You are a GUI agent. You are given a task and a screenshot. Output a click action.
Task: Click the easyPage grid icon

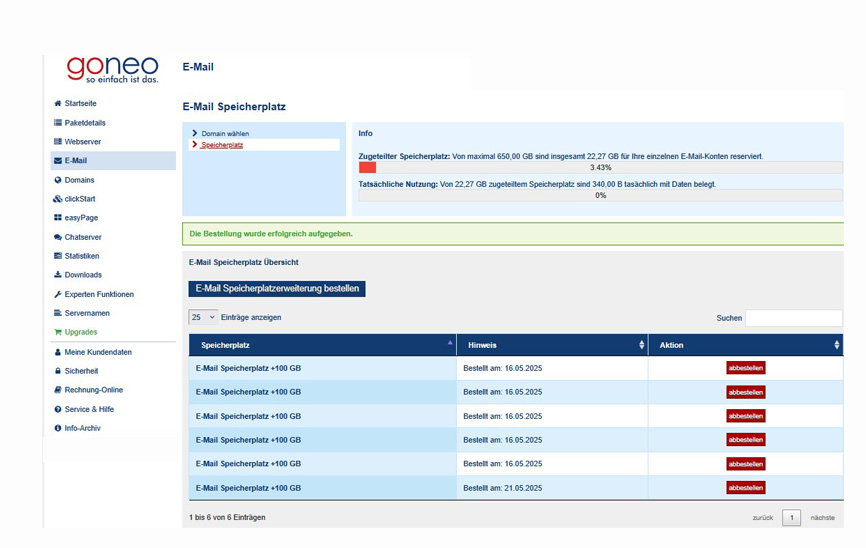[x=57, y=218]
